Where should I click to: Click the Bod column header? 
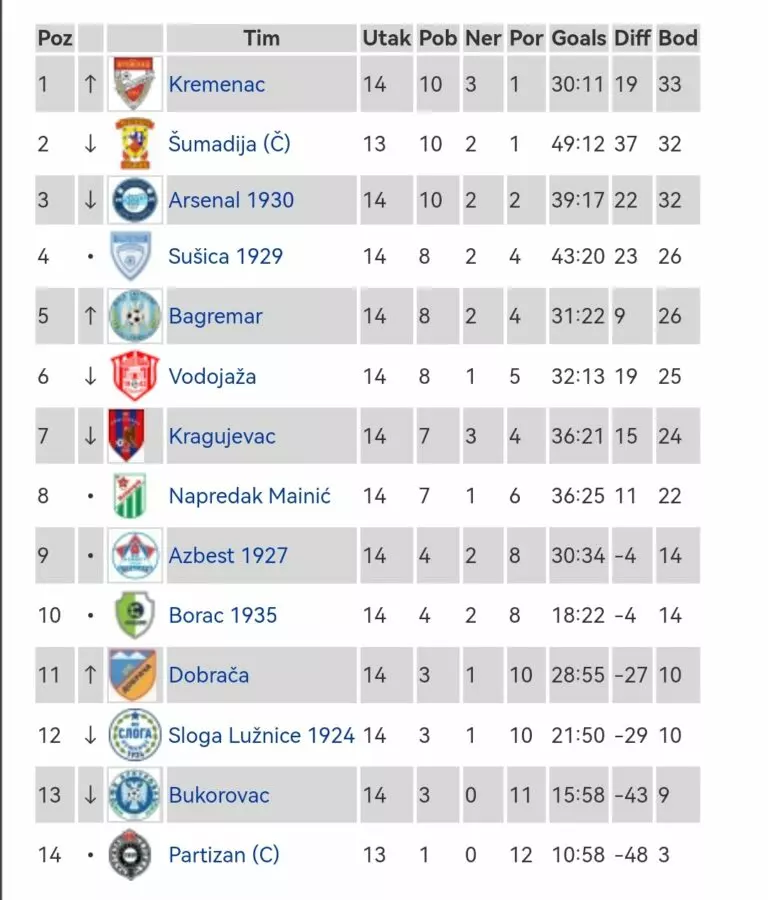(678, 38)
